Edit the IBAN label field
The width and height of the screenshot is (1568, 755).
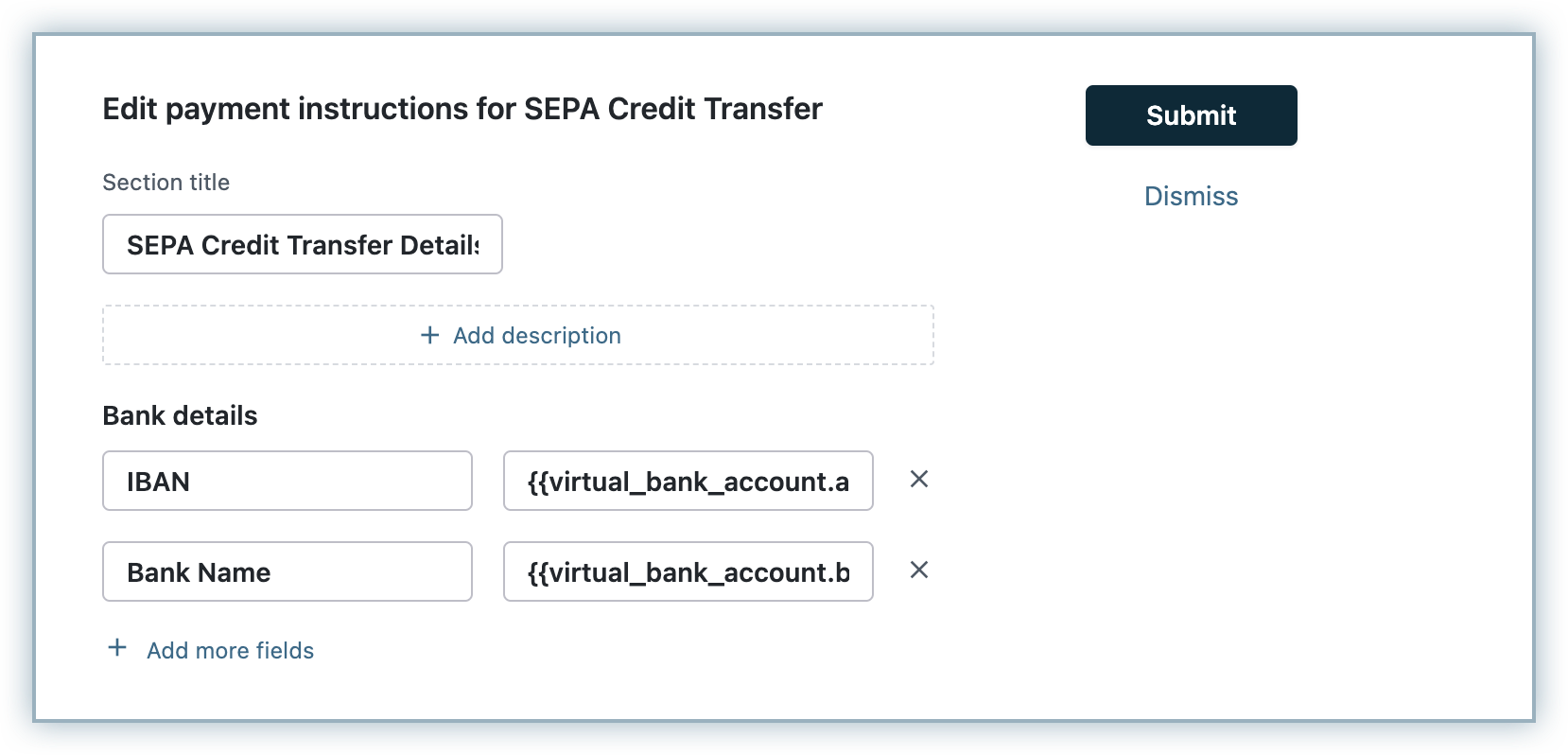click(x=287, y=481)
